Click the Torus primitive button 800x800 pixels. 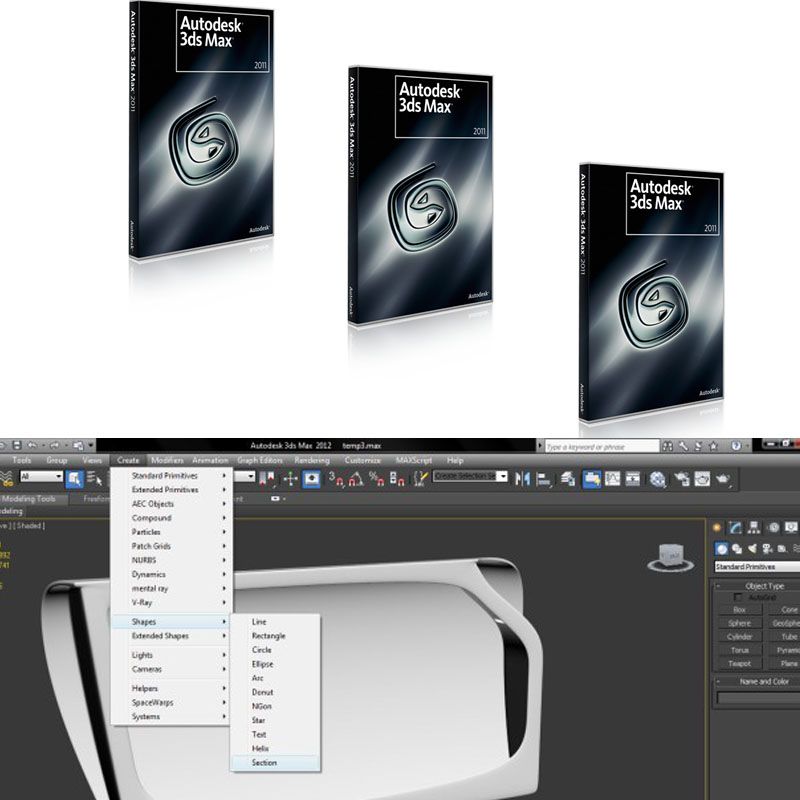pyautogui.click(x=739, y=650)
